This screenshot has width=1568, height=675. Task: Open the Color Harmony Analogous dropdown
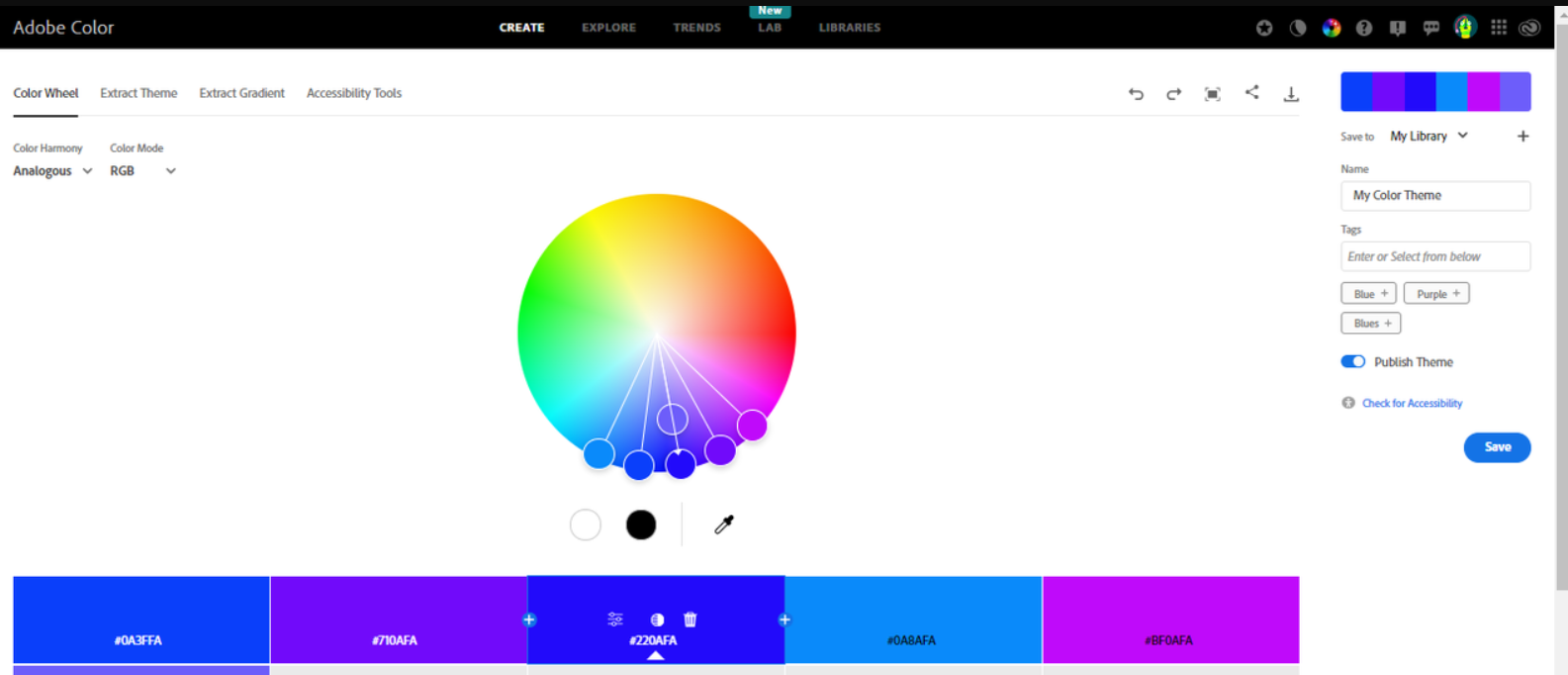pos(52,171)
